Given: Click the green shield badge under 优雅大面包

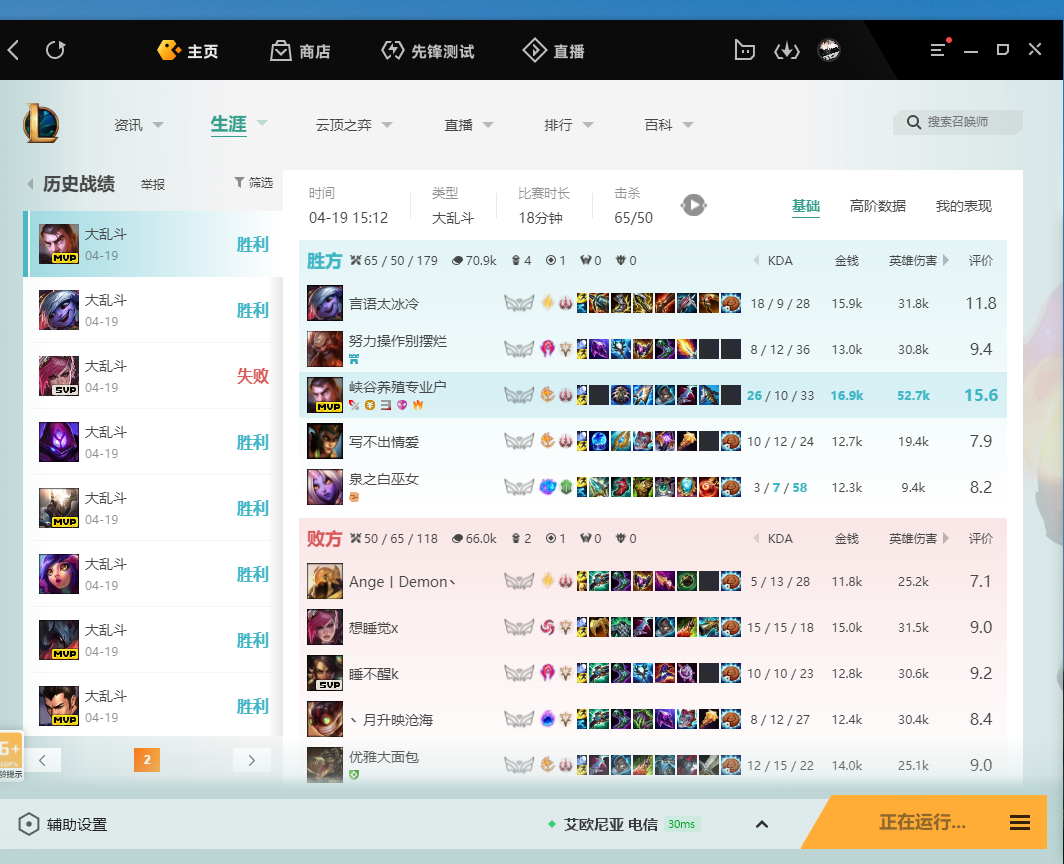Looking at the screenshot, I should point(354,775).
